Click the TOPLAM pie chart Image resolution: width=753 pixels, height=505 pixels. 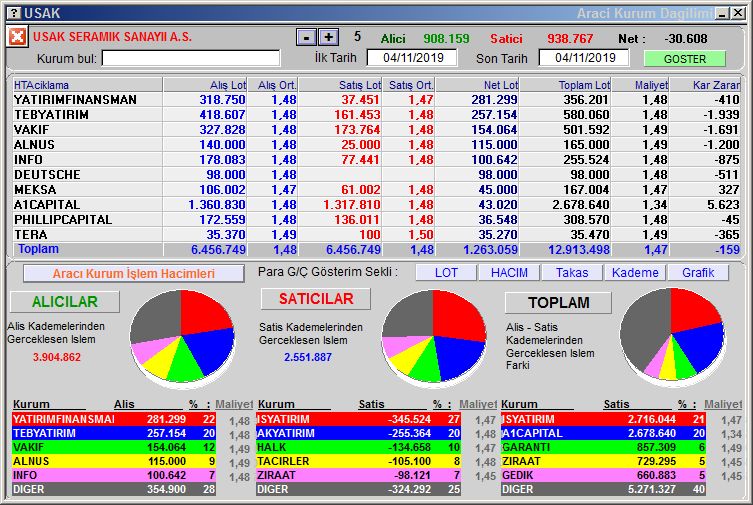tap(672, 335)
